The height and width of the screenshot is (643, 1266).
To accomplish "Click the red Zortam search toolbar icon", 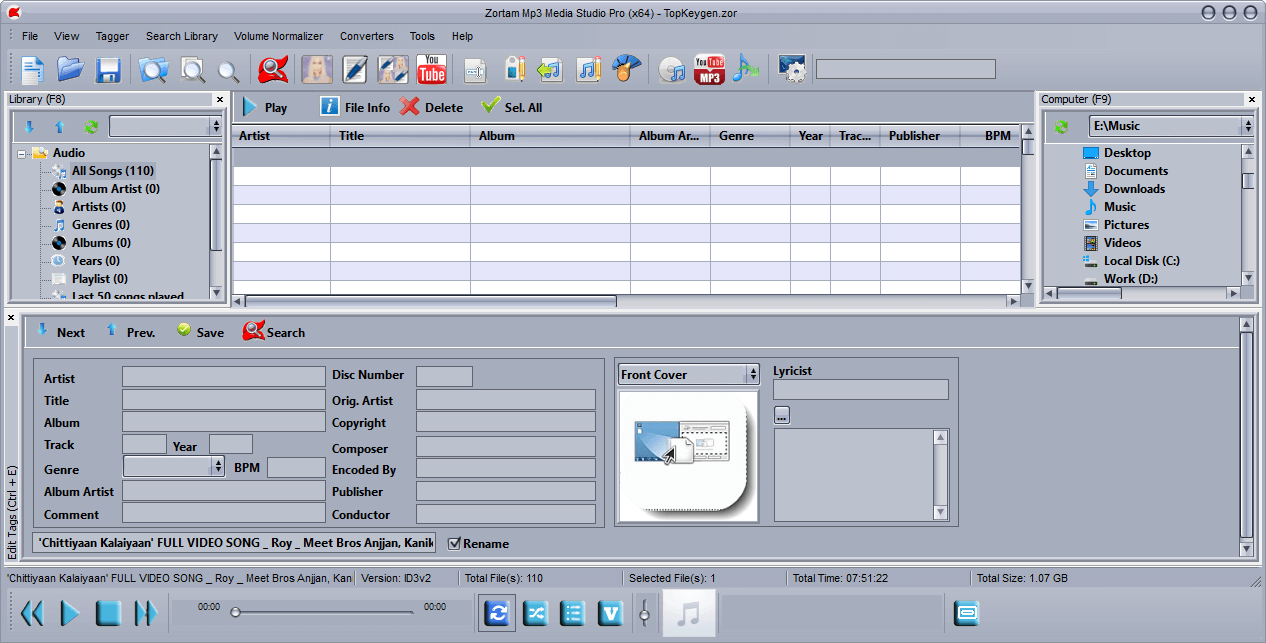I will 273,69.
